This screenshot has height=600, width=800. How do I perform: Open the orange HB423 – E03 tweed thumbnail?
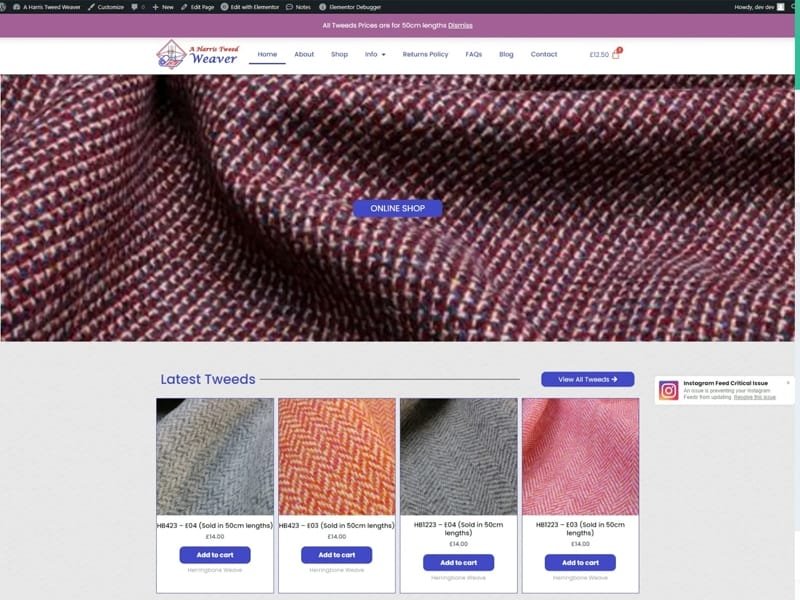(x=337, y=456)
